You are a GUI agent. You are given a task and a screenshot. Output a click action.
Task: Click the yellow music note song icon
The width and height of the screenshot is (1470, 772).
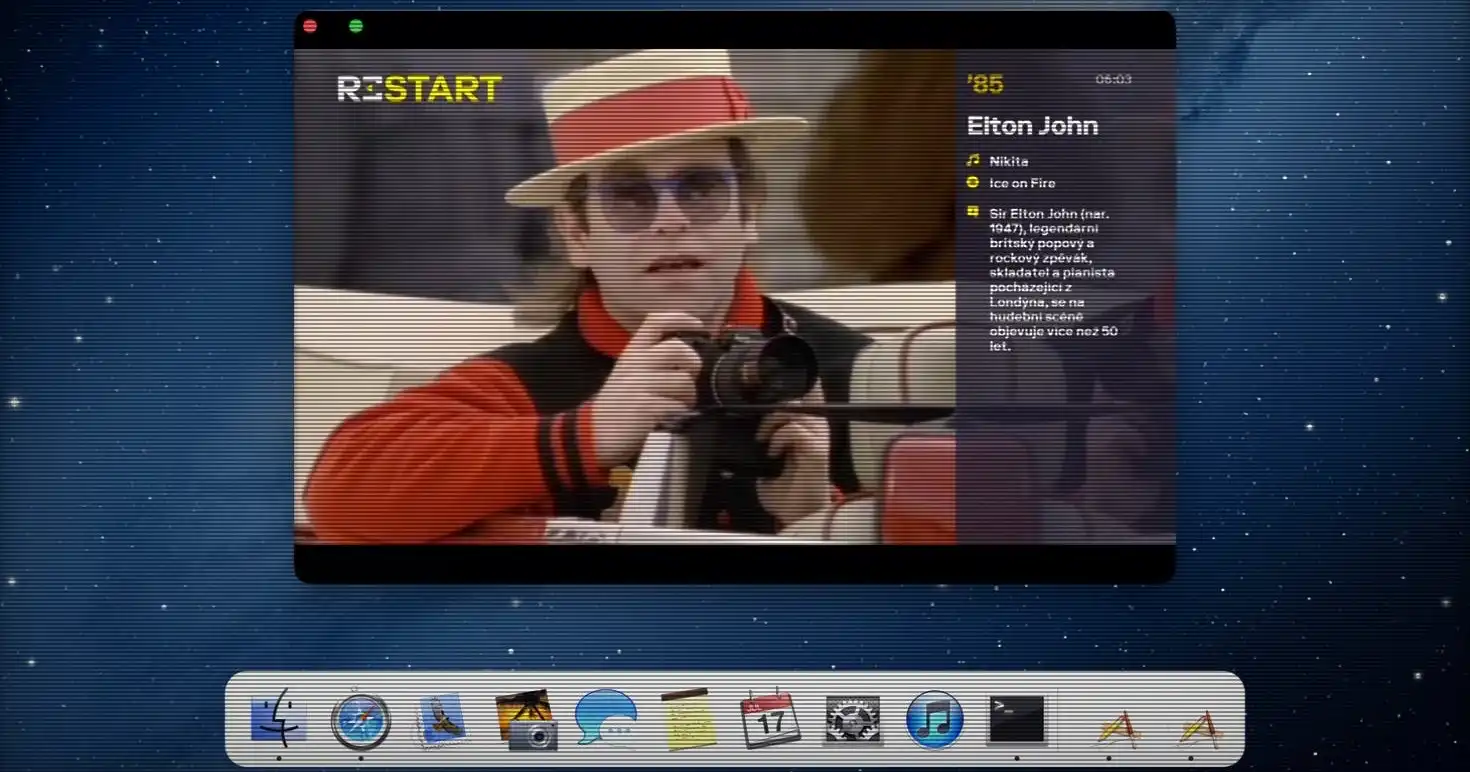point(973,160)
